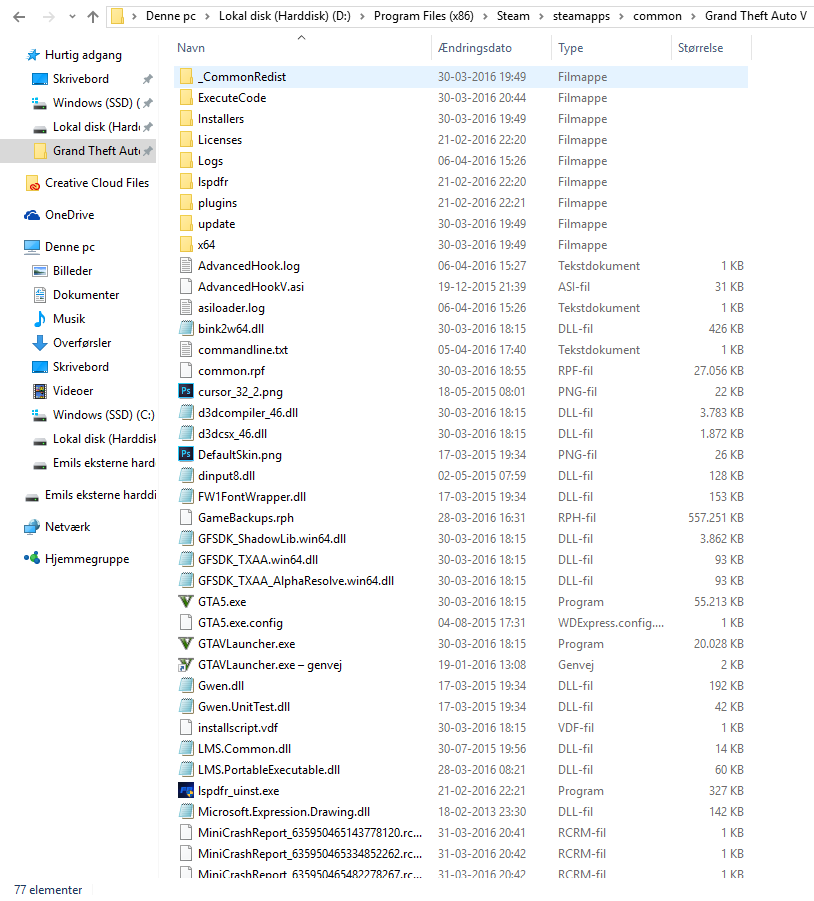Select Denne pc computer icon

tap(32, 247)
